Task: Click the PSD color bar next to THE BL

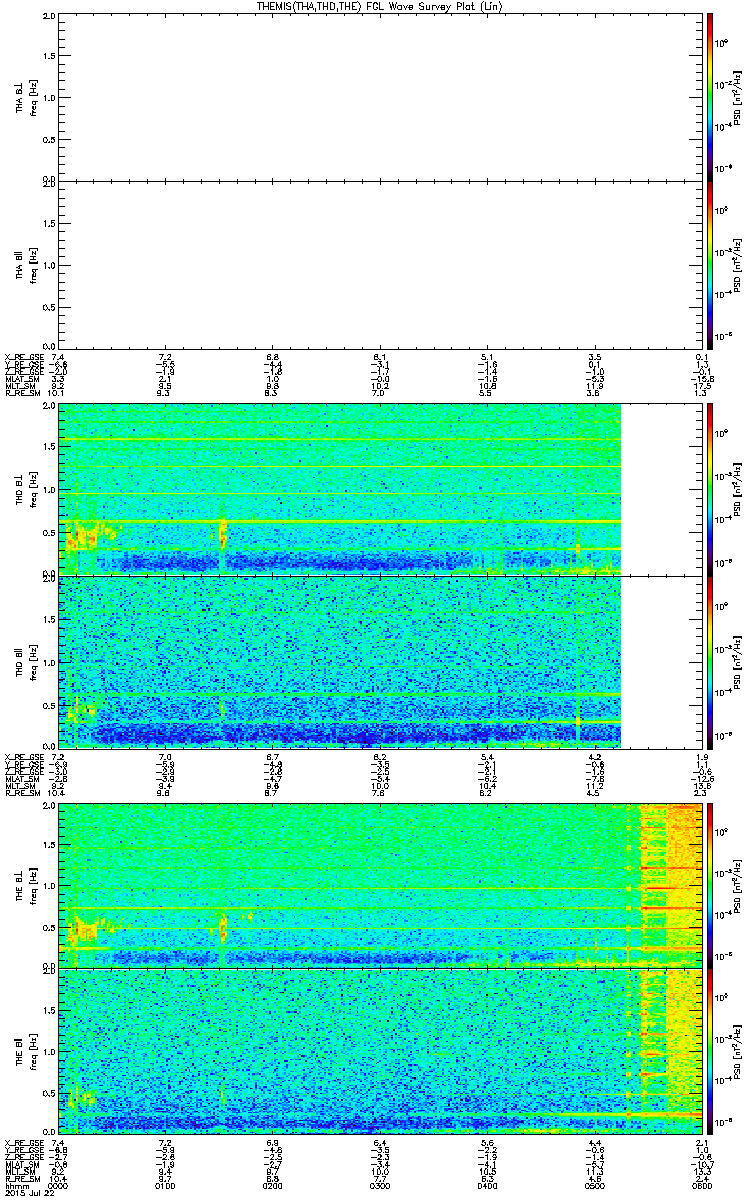Action: [x=710, y=885]
